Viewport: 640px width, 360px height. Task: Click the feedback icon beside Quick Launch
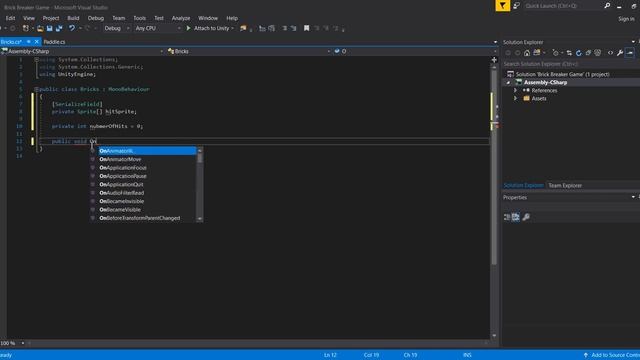[x=516, y=6]
